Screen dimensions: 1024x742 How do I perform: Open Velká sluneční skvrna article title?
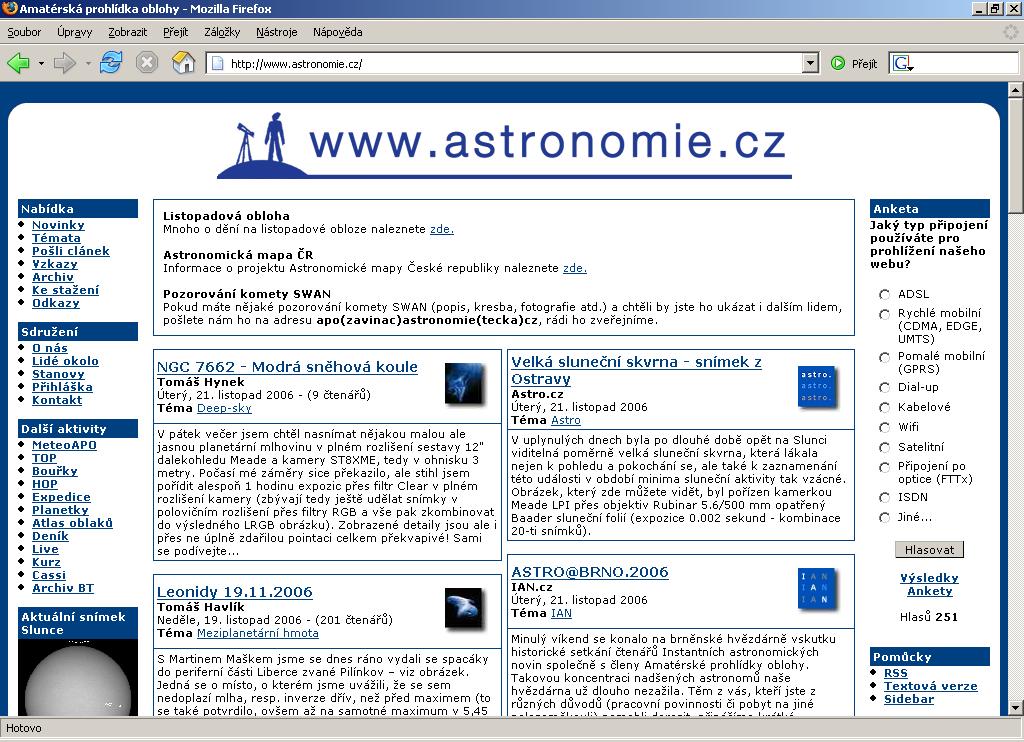pyautogui.click(x=636, y=370)
